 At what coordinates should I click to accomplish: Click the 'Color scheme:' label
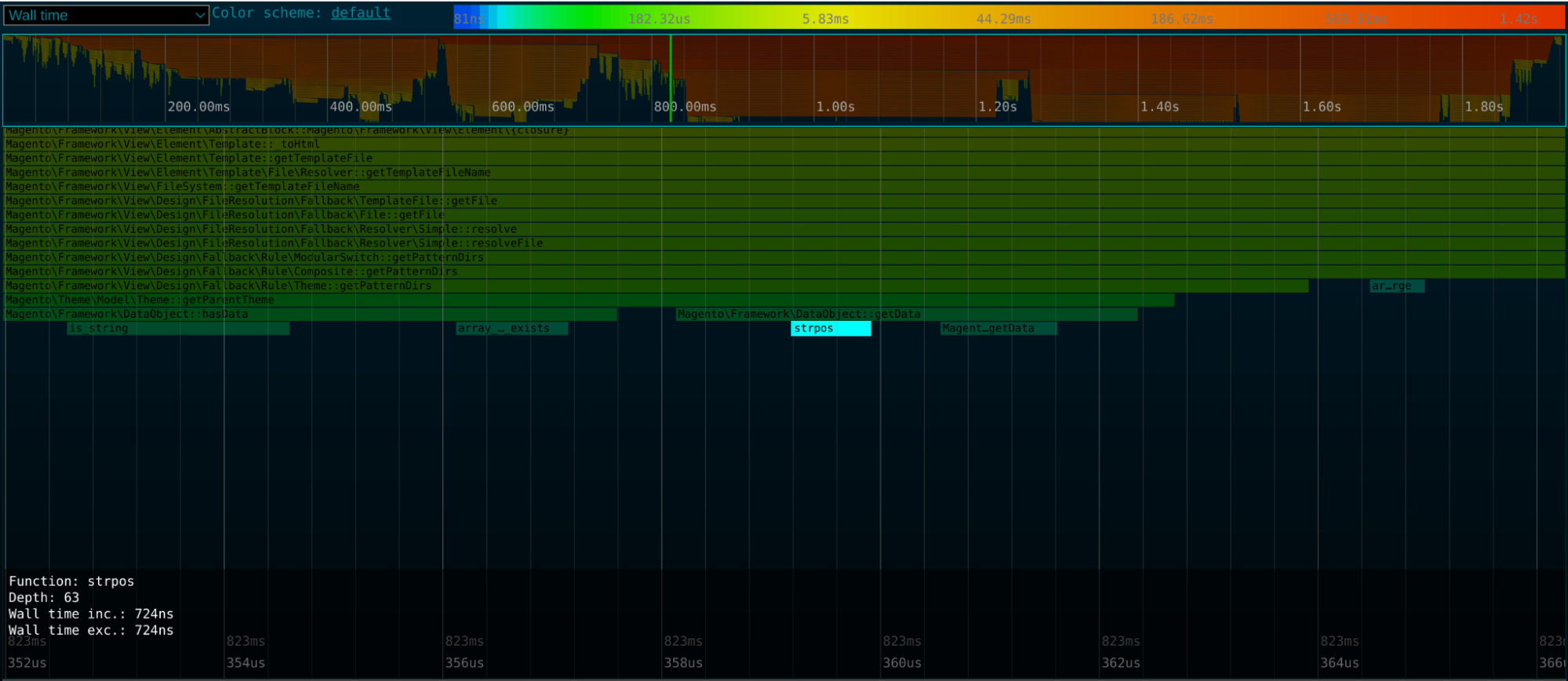(x=267, y=13)
